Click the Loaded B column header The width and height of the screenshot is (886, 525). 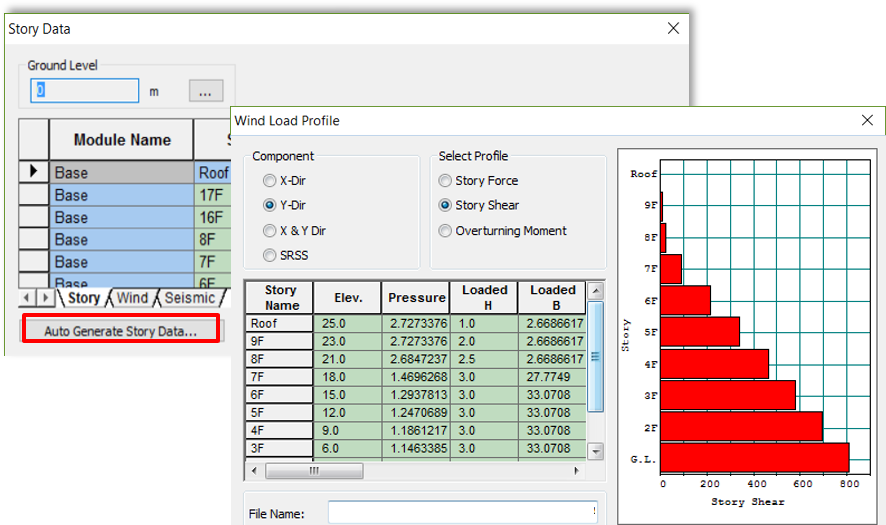pos(552,297)
